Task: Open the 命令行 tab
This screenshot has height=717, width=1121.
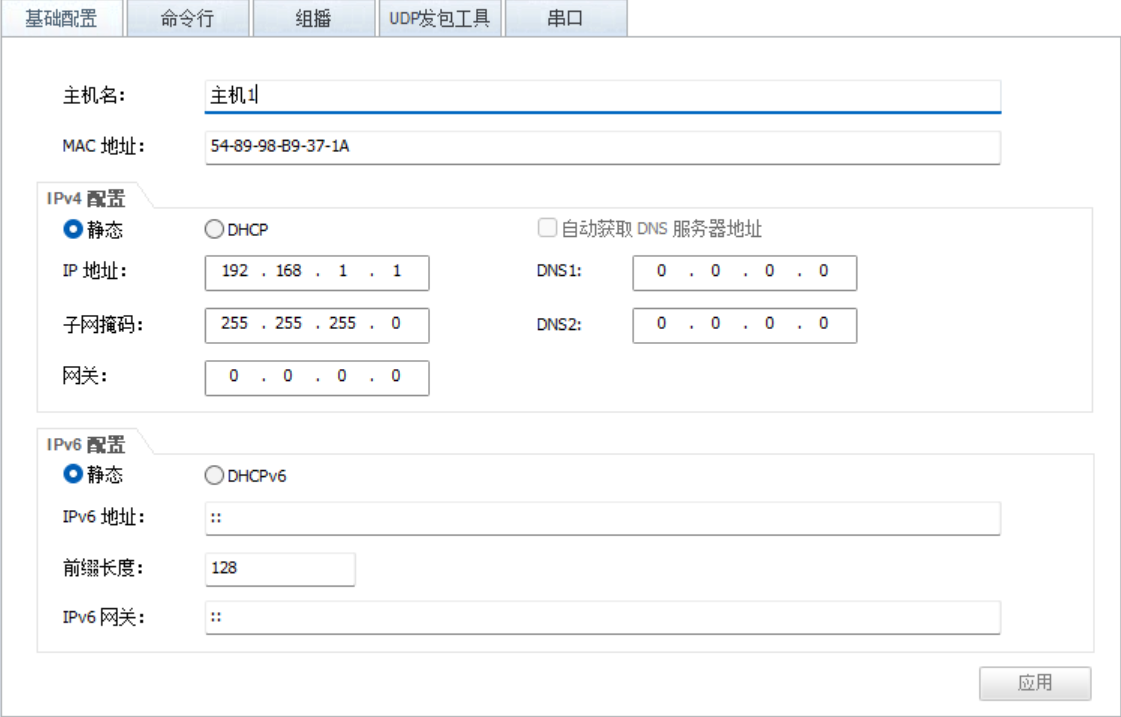Action: [x=187, y=18]
